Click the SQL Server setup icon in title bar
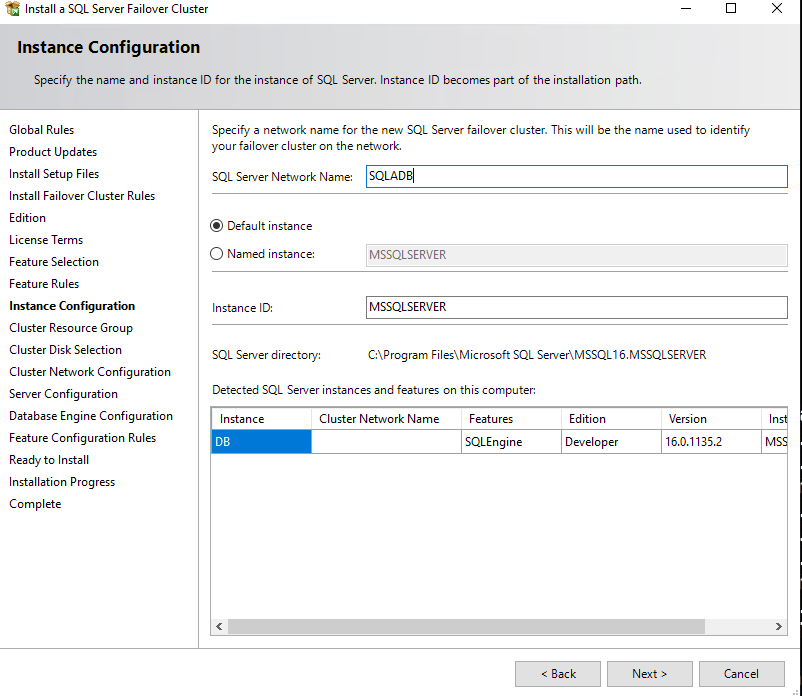Image resolution: width=802 pixels, height=696 pixels. click(12, 9)
